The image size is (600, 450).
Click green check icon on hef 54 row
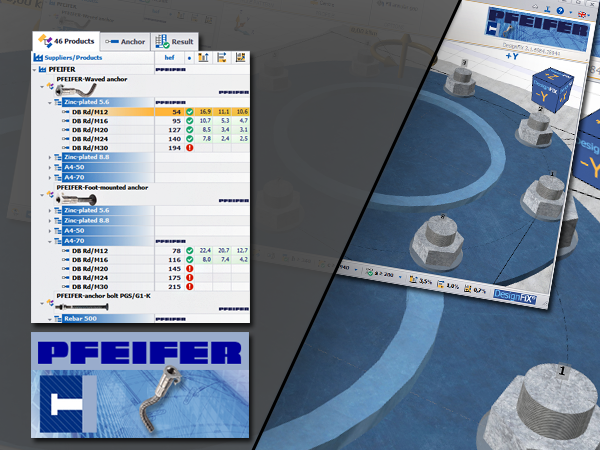(x=189, y=112)
